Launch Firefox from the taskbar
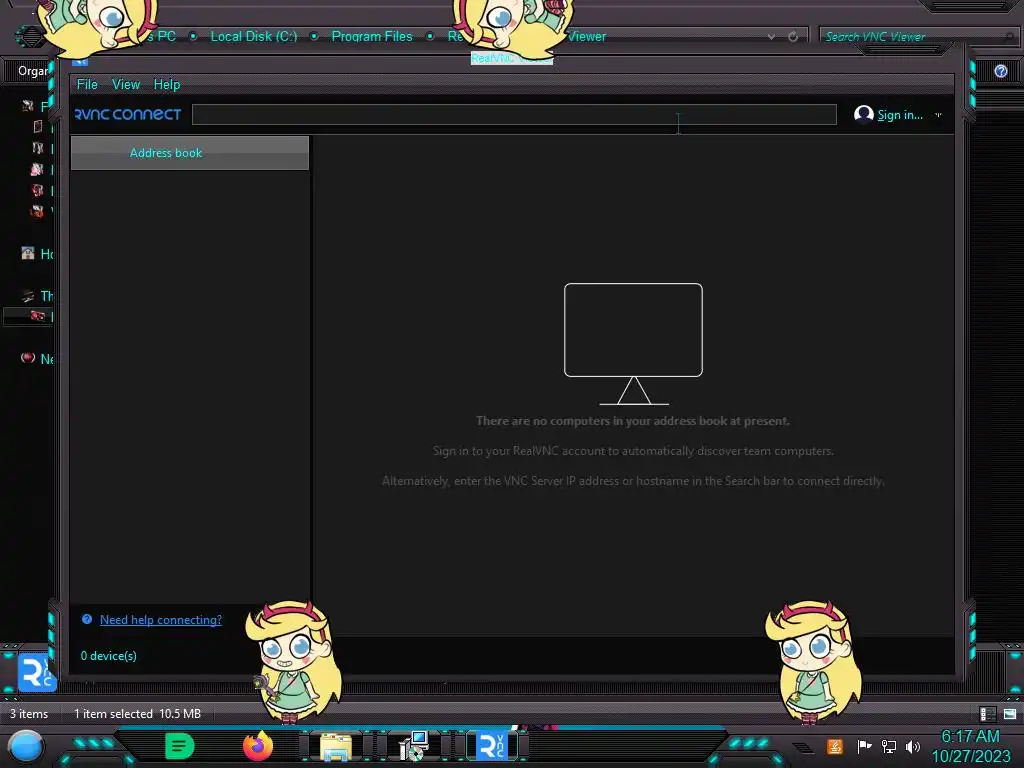This screenshot has width=1024, height=768. point(258,746)
